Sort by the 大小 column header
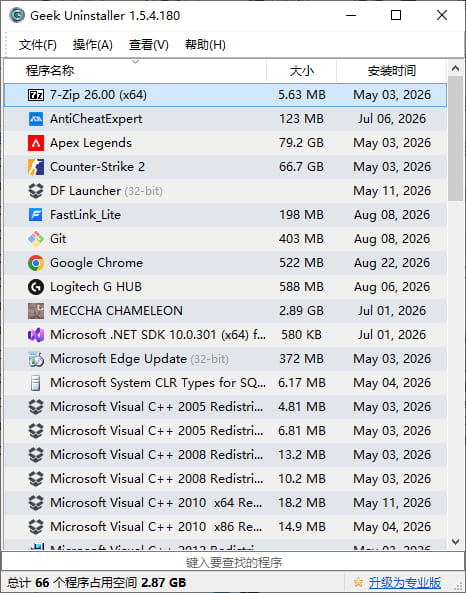 (301, 71)
